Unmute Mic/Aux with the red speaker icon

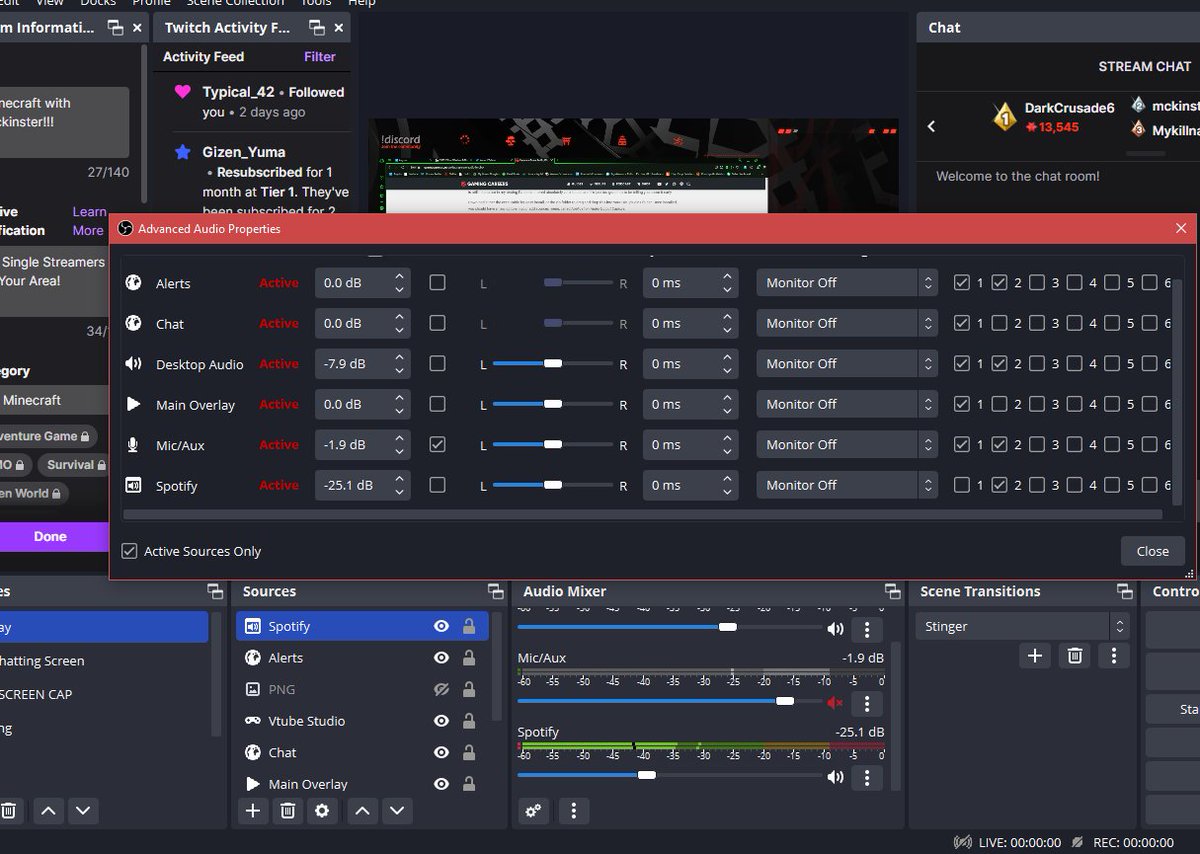point(835,702)
